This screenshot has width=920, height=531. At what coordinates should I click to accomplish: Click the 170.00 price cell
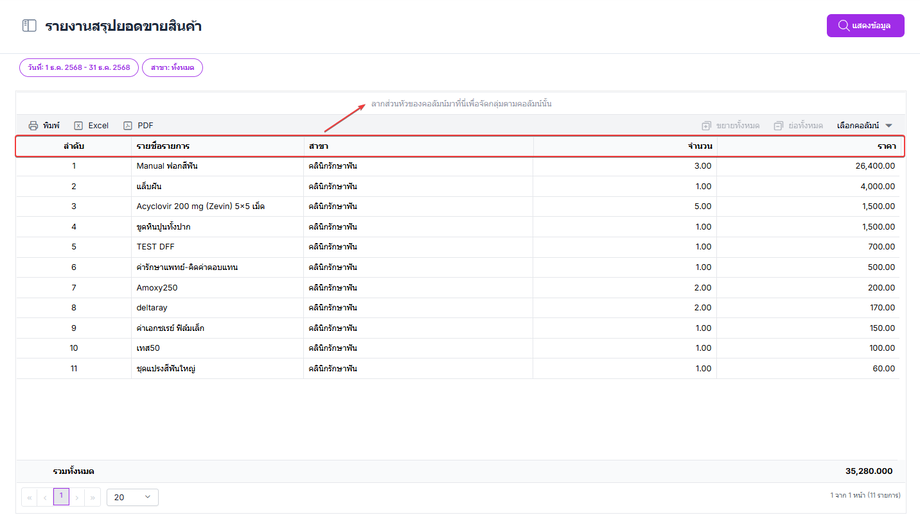[x=882, y=307]
